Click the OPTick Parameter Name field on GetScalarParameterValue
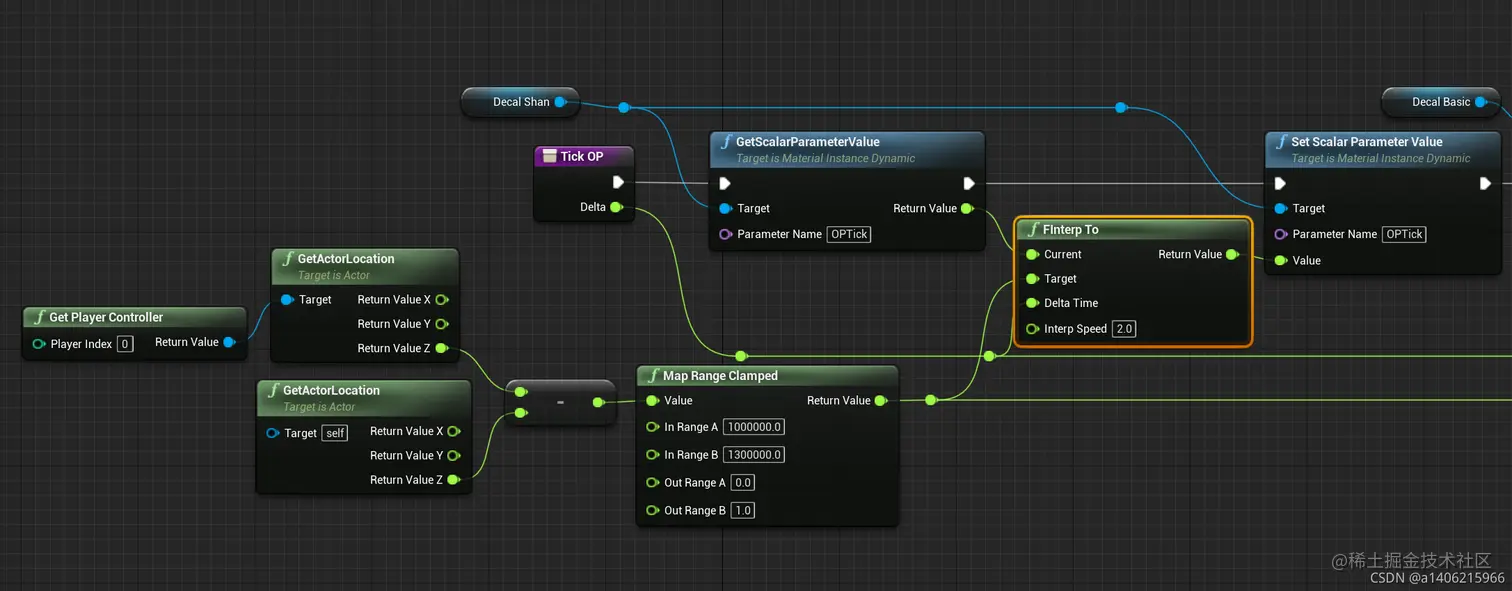 (849, 234)
